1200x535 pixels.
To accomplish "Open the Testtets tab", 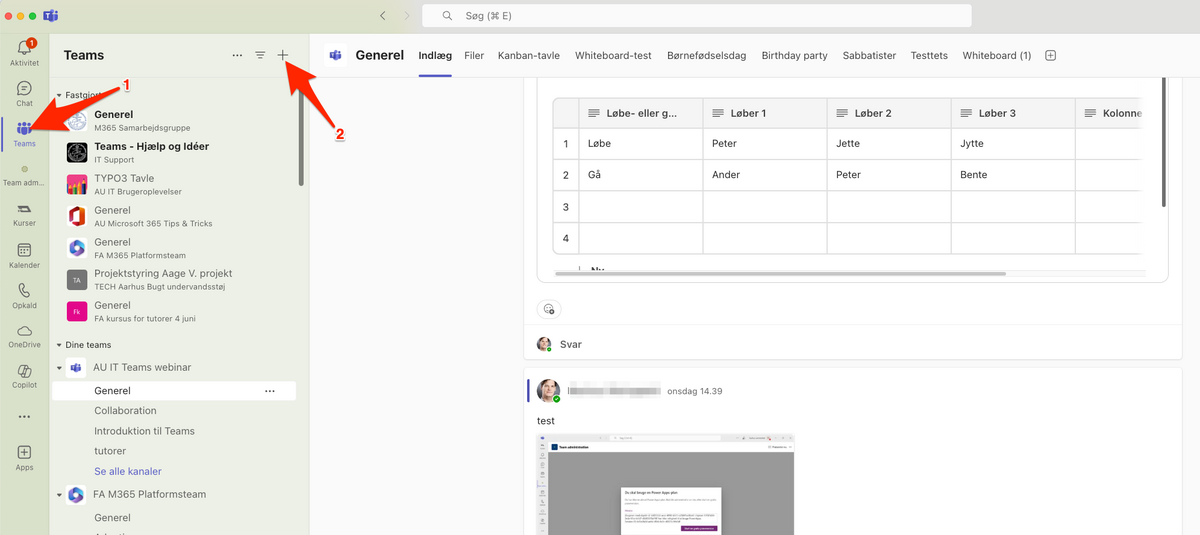I will [929, 55].
